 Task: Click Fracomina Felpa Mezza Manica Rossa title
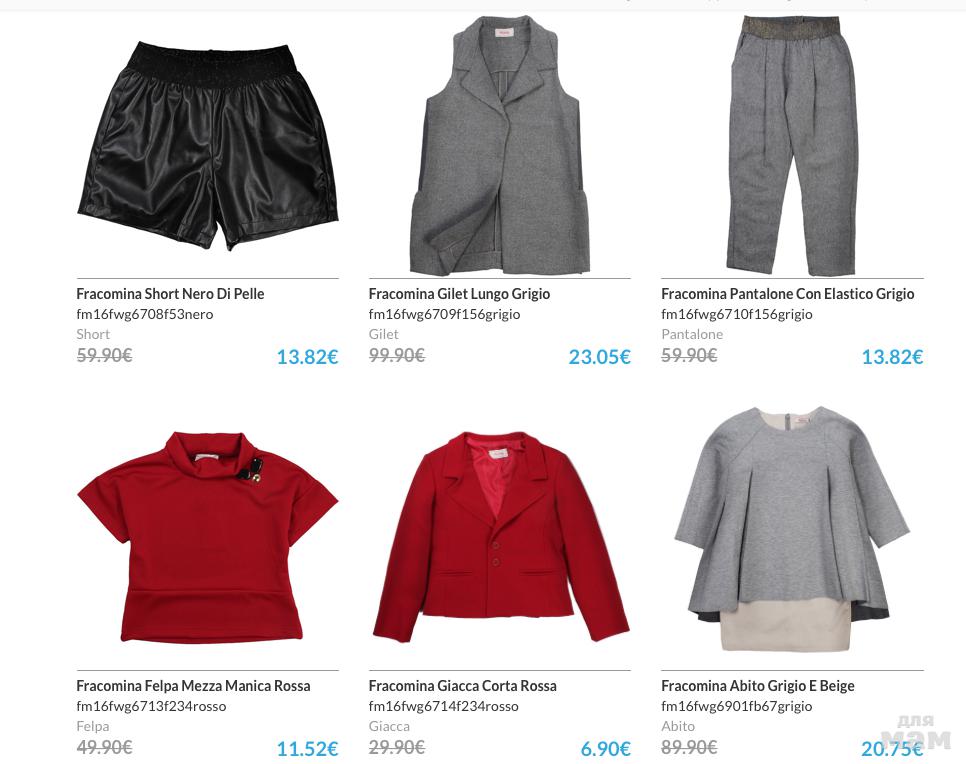[193, 686]
